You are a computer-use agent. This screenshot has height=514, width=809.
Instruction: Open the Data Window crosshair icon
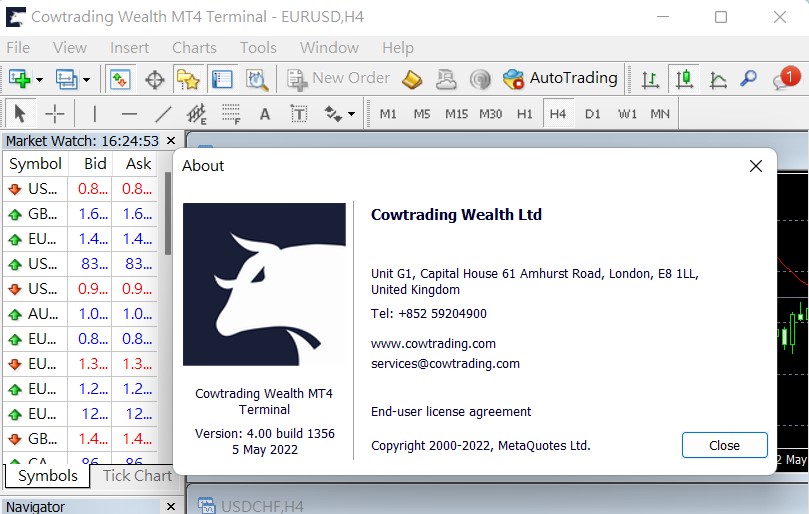pos(155,79)
